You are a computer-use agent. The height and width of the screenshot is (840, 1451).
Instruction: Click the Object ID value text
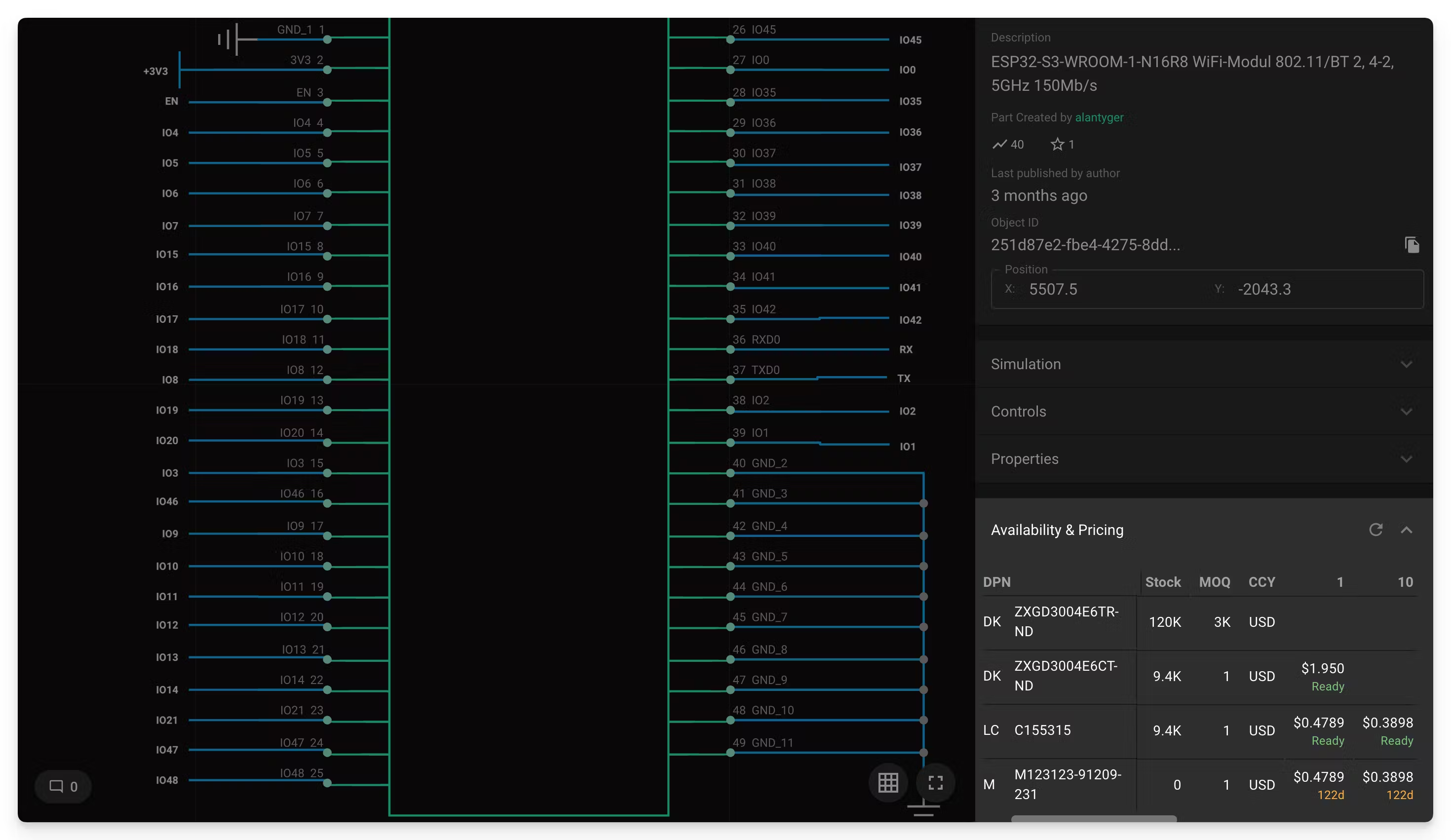click(x=1085, y=245)
